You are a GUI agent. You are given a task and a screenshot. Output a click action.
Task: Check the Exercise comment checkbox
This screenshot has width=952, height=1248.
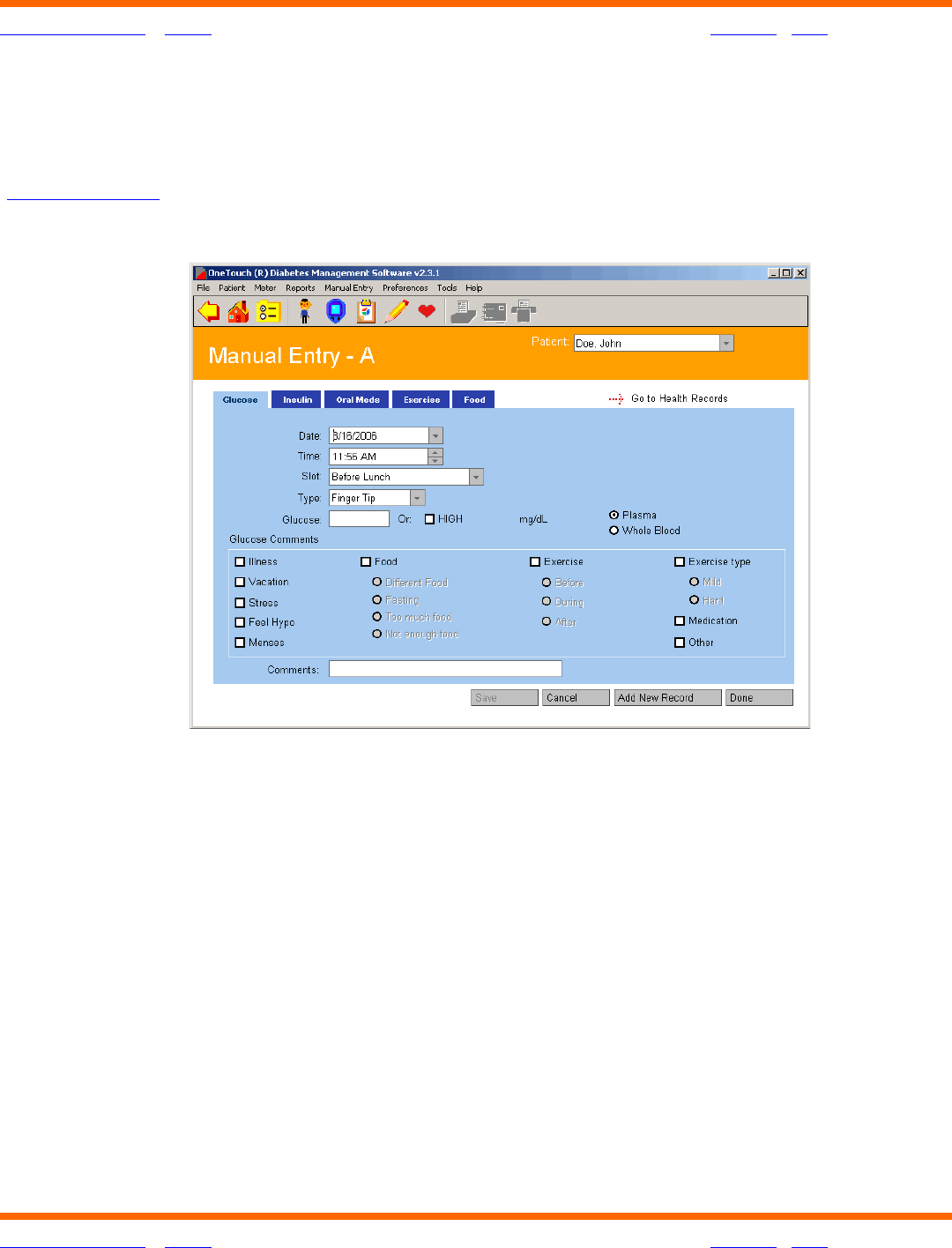(x=535, y=561)
